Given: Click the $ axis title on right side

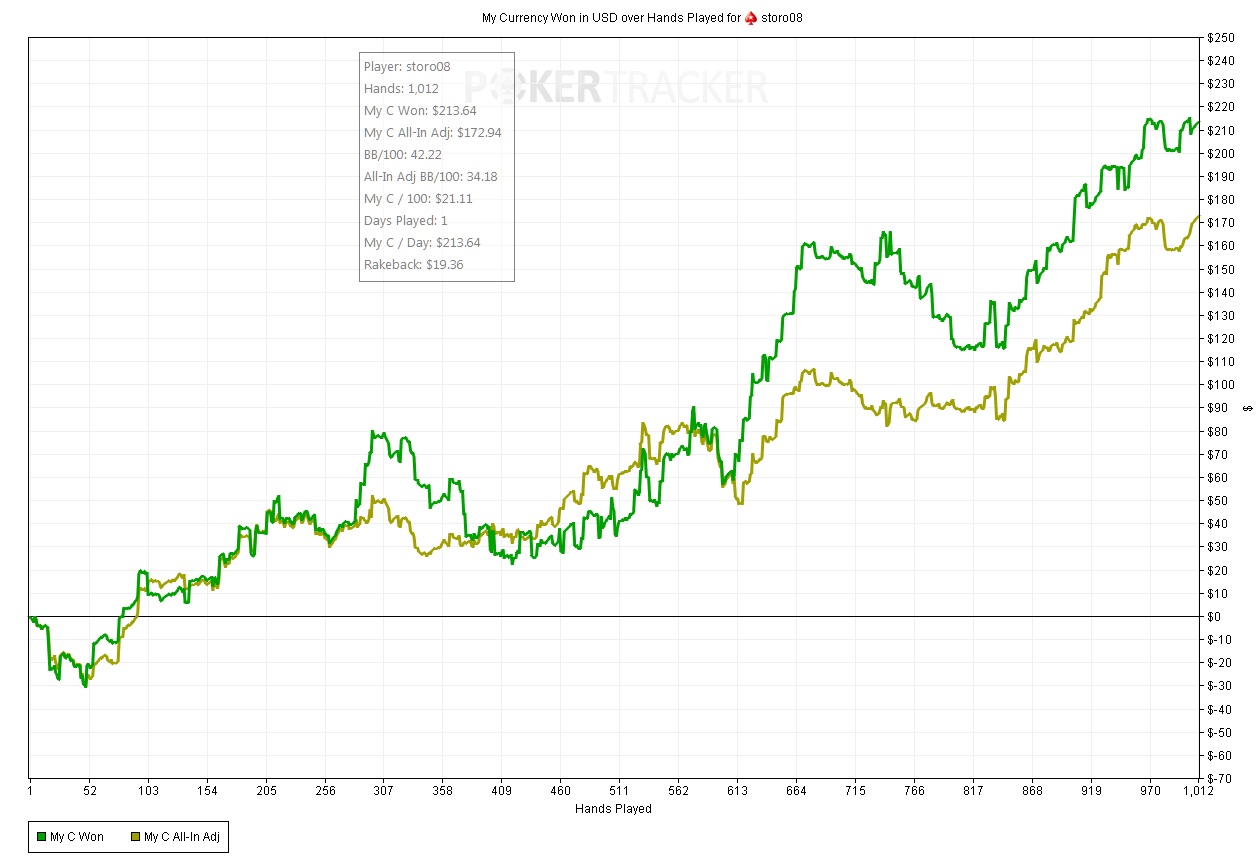Looking at the screenshot, I should click(1247, 407).
